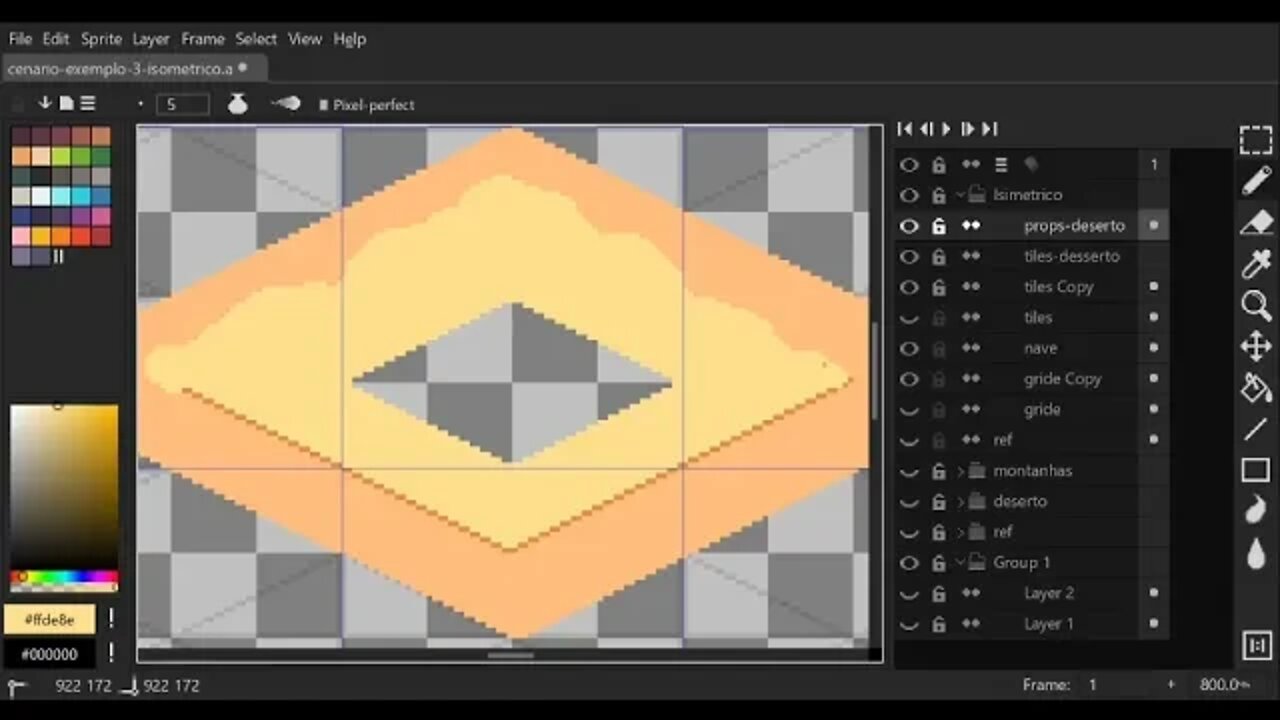
Task: Jump to first frame
Action: tap(905, 129)
